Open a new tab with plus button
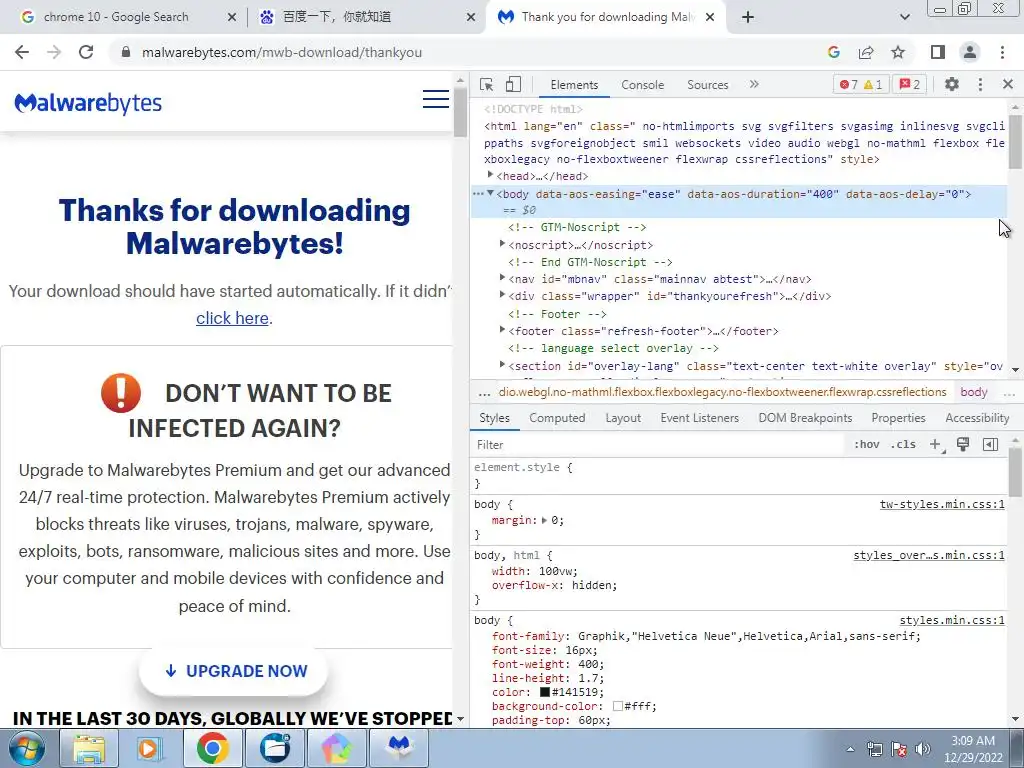The image size is (1024, 768). click(x=748, y=17)
